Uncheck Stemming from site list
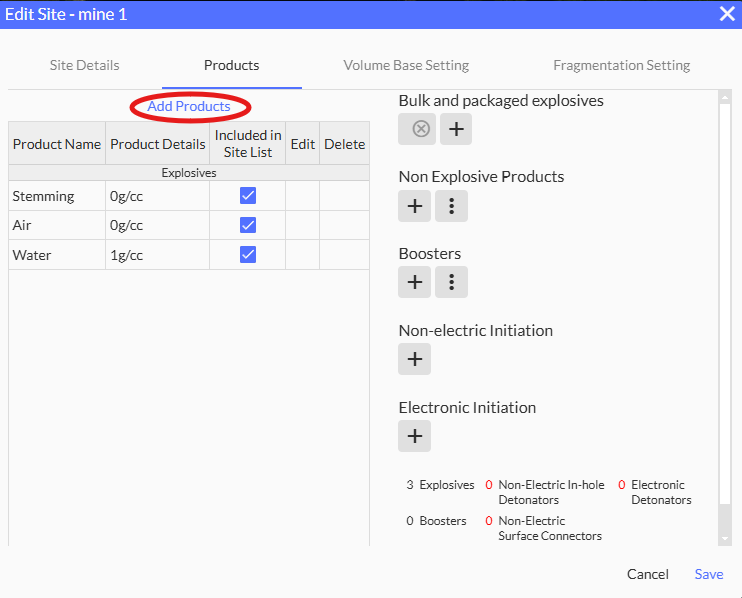Screen dimensions: 742x598 248,196
